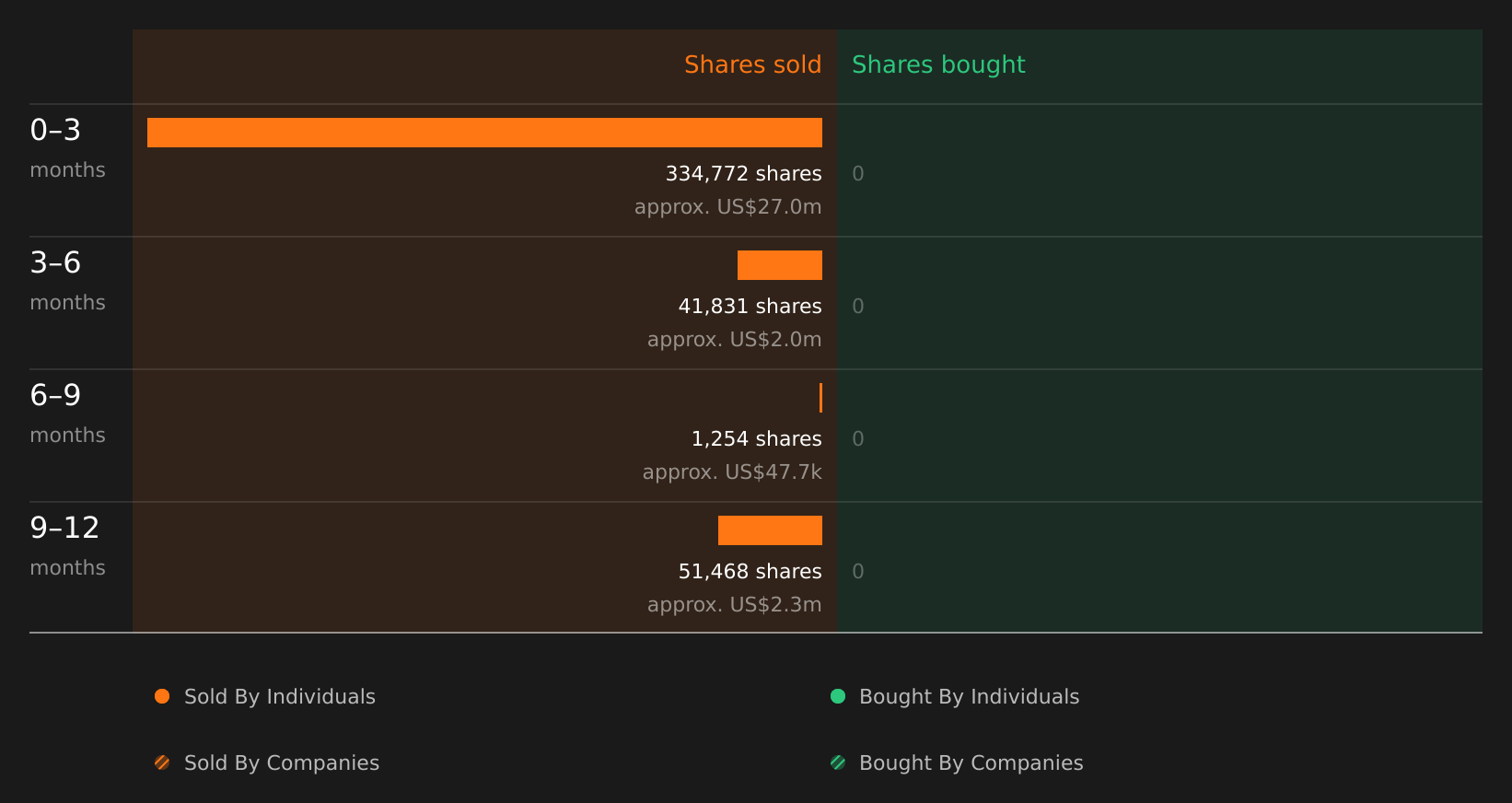1512x803 pixels.
Task: Click the Shares bought column header
Action: (x=938, y=64)
